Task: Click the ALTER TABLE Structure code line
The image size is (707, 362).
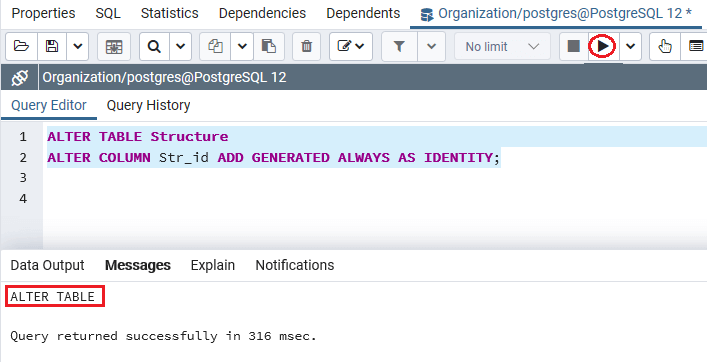Action: point(138,136)
